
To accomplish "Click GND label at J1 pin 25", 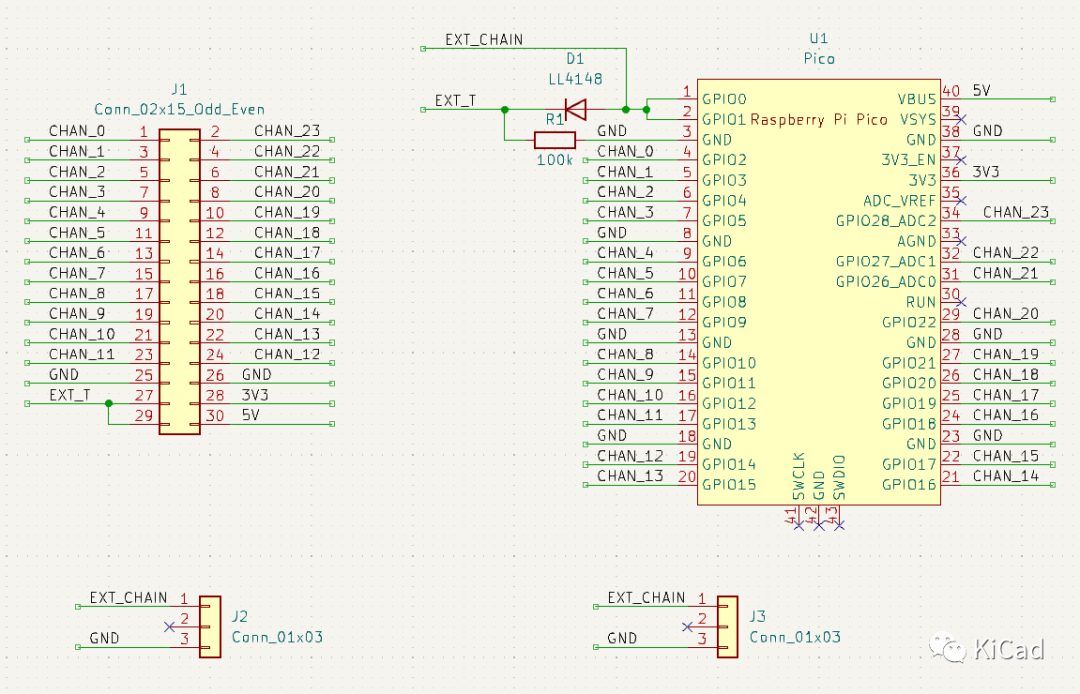I will (64, 375).
